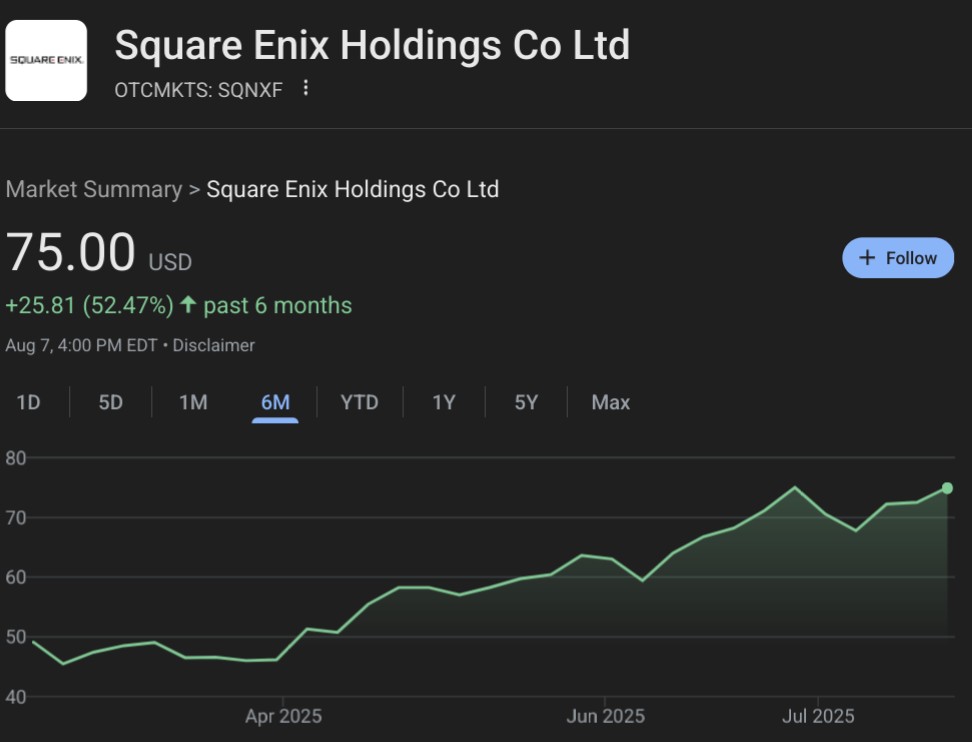972x742 pixels.
Task: Show the Max history range
Action: pyautogui.click(x=611, y=402)
